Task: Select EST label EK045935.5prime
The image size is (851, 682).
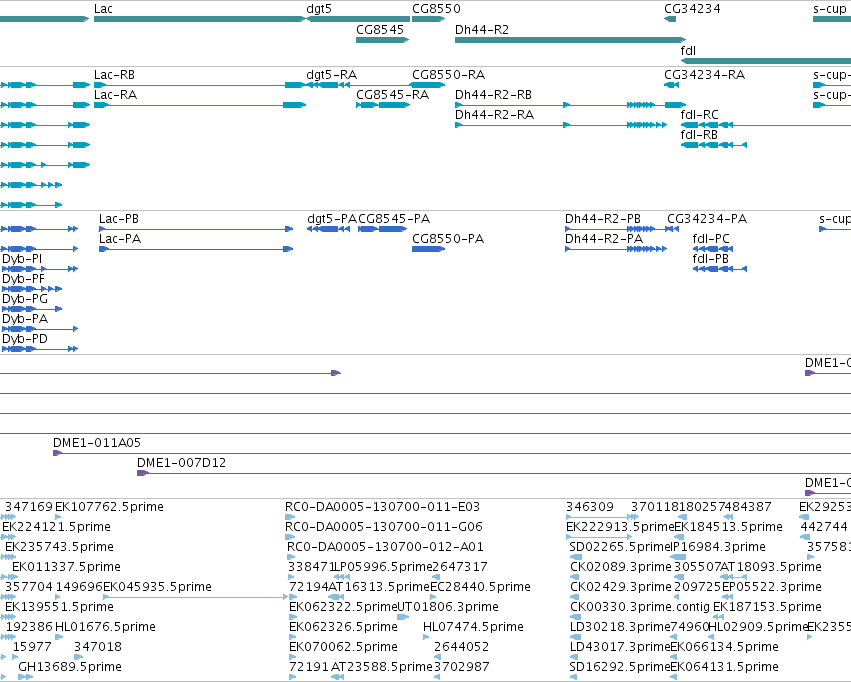Action: pos(157,588)
